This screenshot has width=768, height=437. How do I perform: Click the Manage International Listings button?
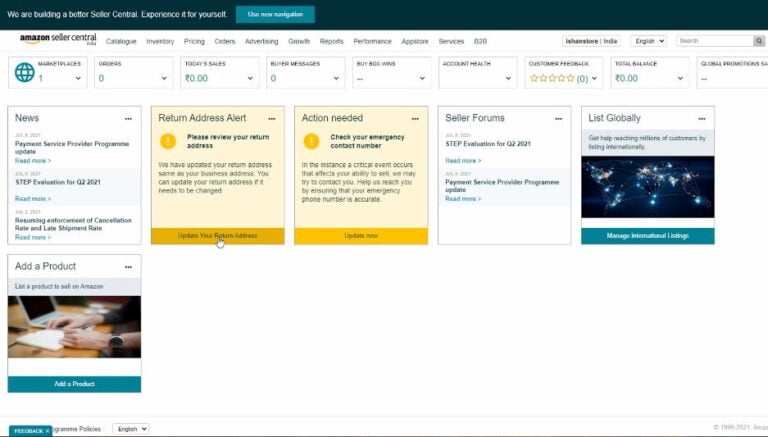pos(647,236)
